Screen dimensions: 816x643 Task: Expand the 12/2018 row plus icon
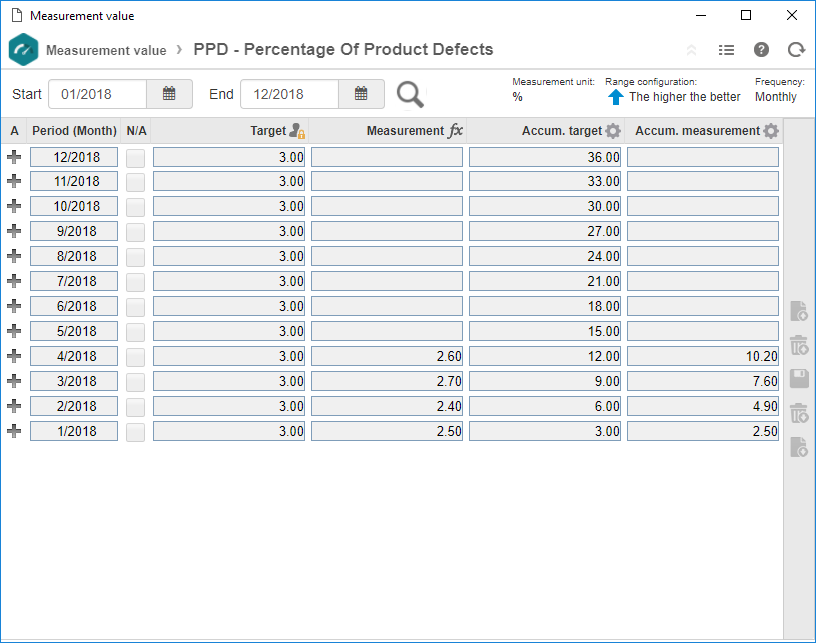point(14,157)
